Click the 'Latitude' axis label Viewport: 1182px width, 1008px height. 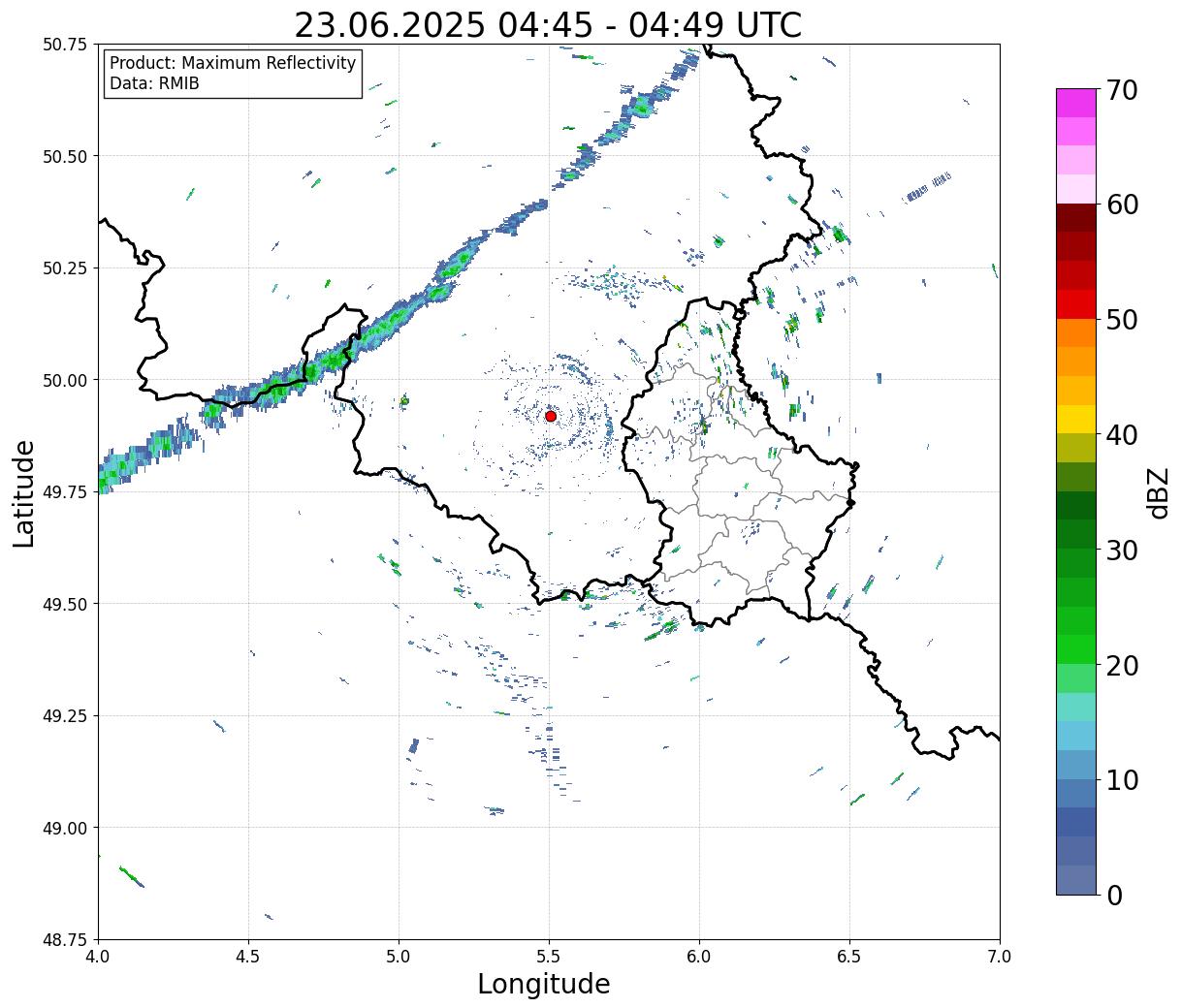click(x=24, y=492)
